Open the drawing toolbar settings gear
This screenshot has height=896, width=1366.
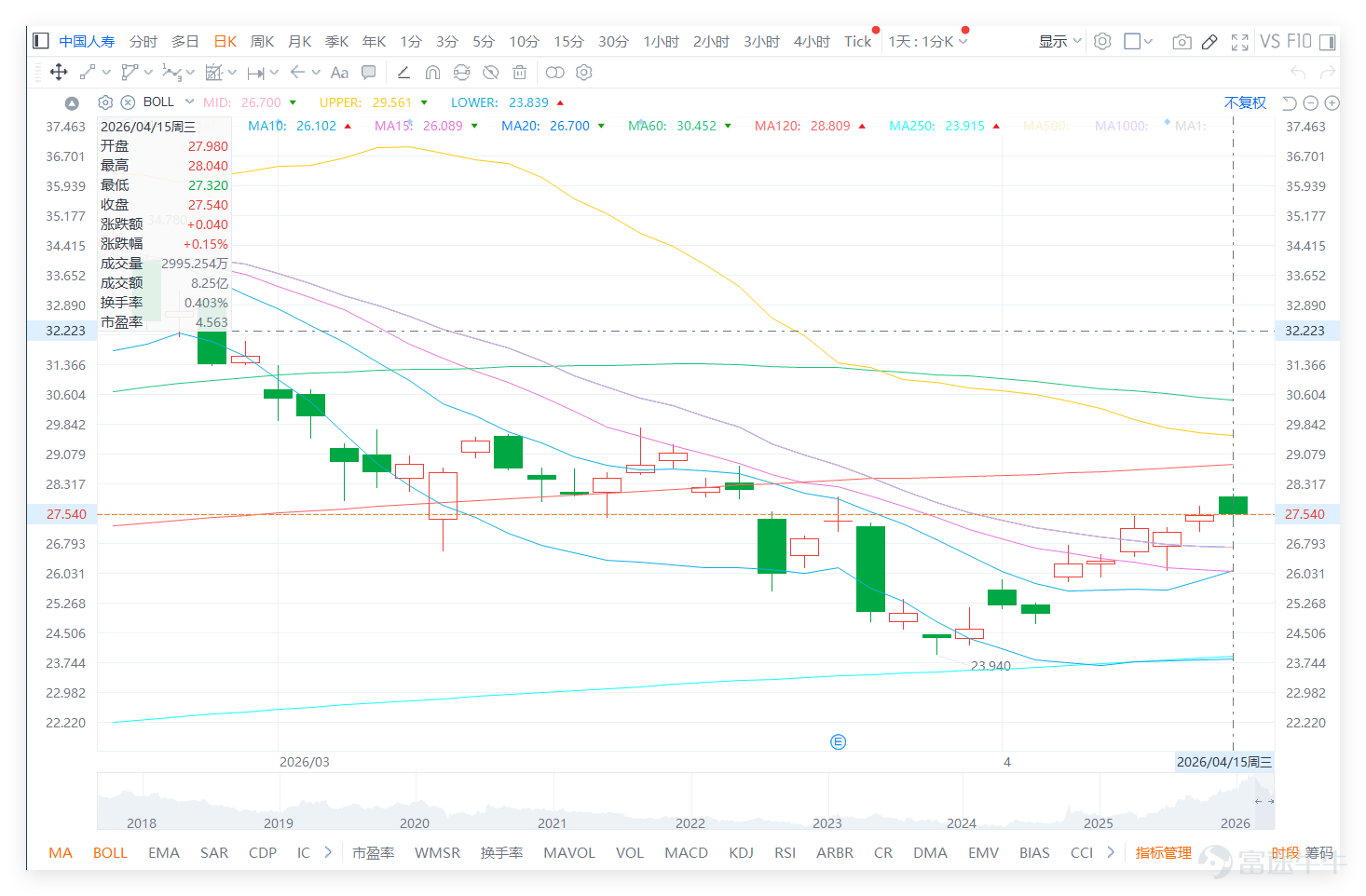(584, 72)
